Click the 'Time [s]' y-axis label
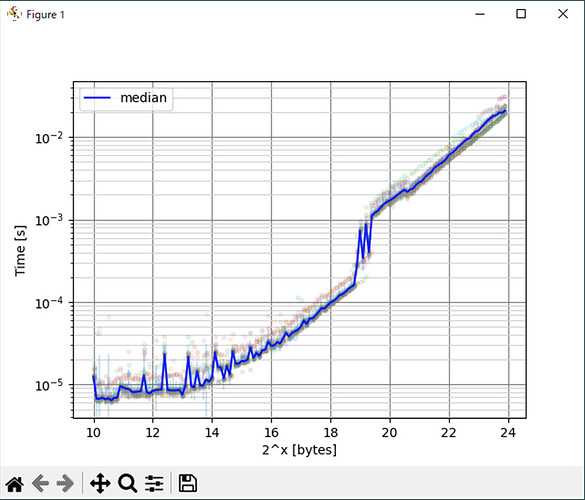Screen dimensions: 585x500 [x=20, y=250]
